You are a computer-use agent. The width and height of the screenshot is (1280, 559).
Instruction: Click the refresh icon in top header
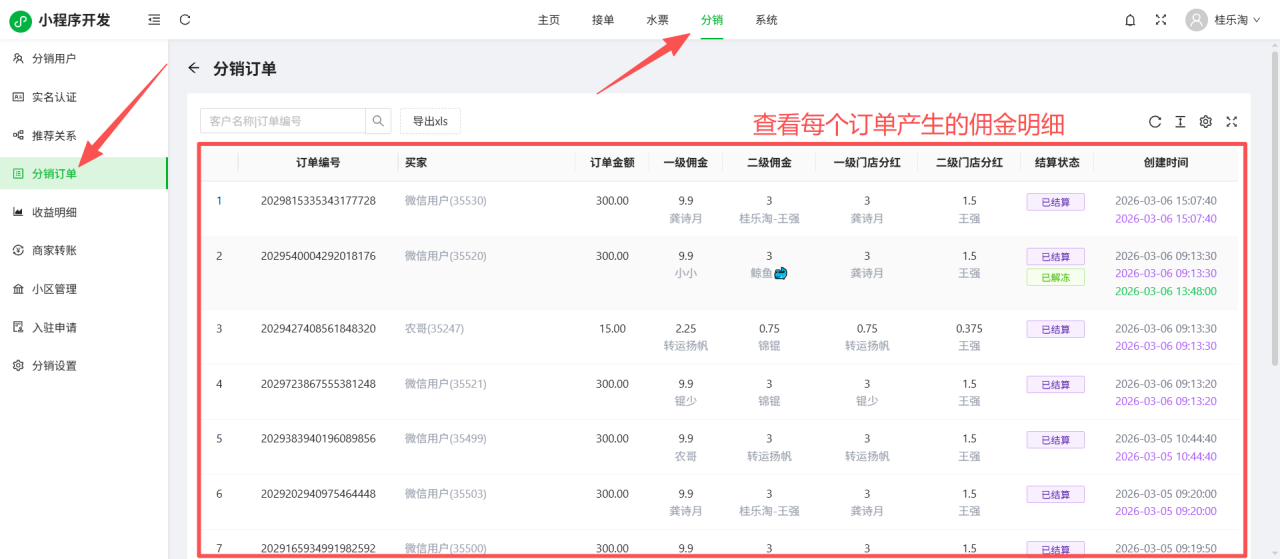(x=185, y=20)
